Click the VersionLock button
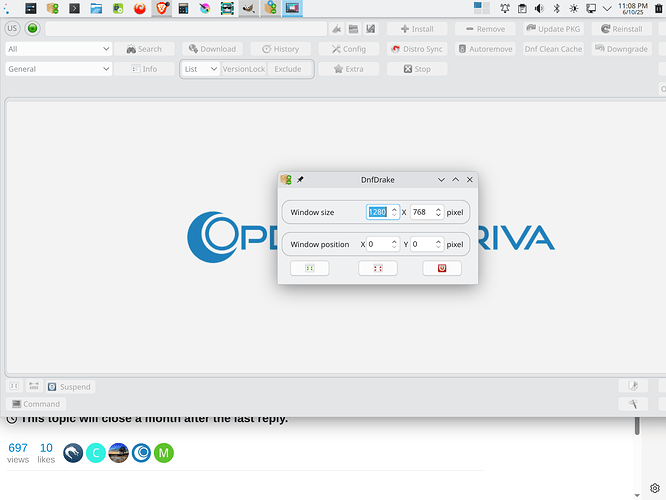The image size is (666, 500). [x=244, y=69]
